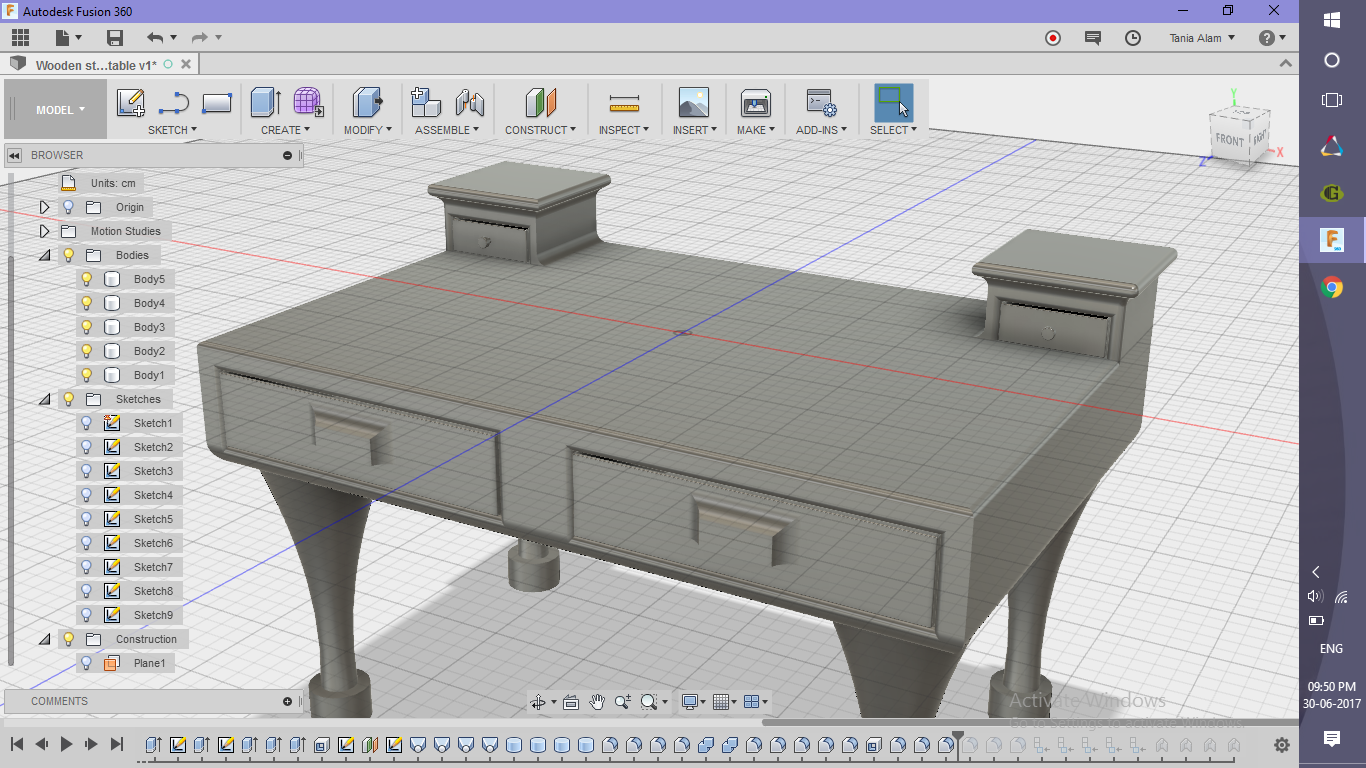Image resolution: width=1366 pixels, height=768 pixels.
Task: Click the Orbit navigation icon
Action: pos(538,702)
